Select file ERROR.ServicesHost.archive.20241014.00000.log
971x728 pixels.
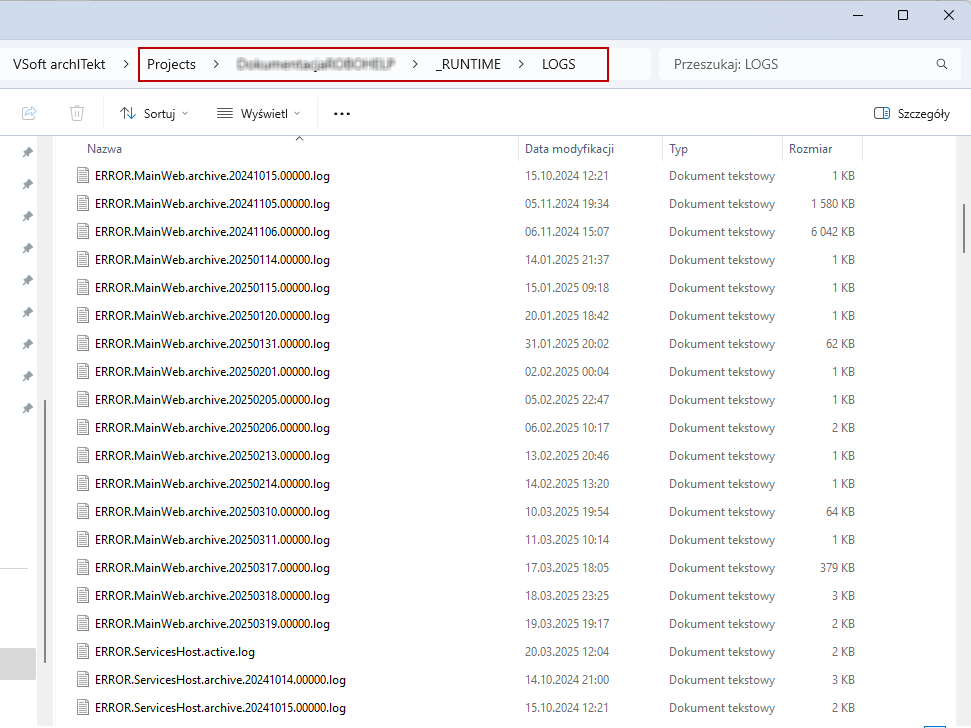coord(220,680)
